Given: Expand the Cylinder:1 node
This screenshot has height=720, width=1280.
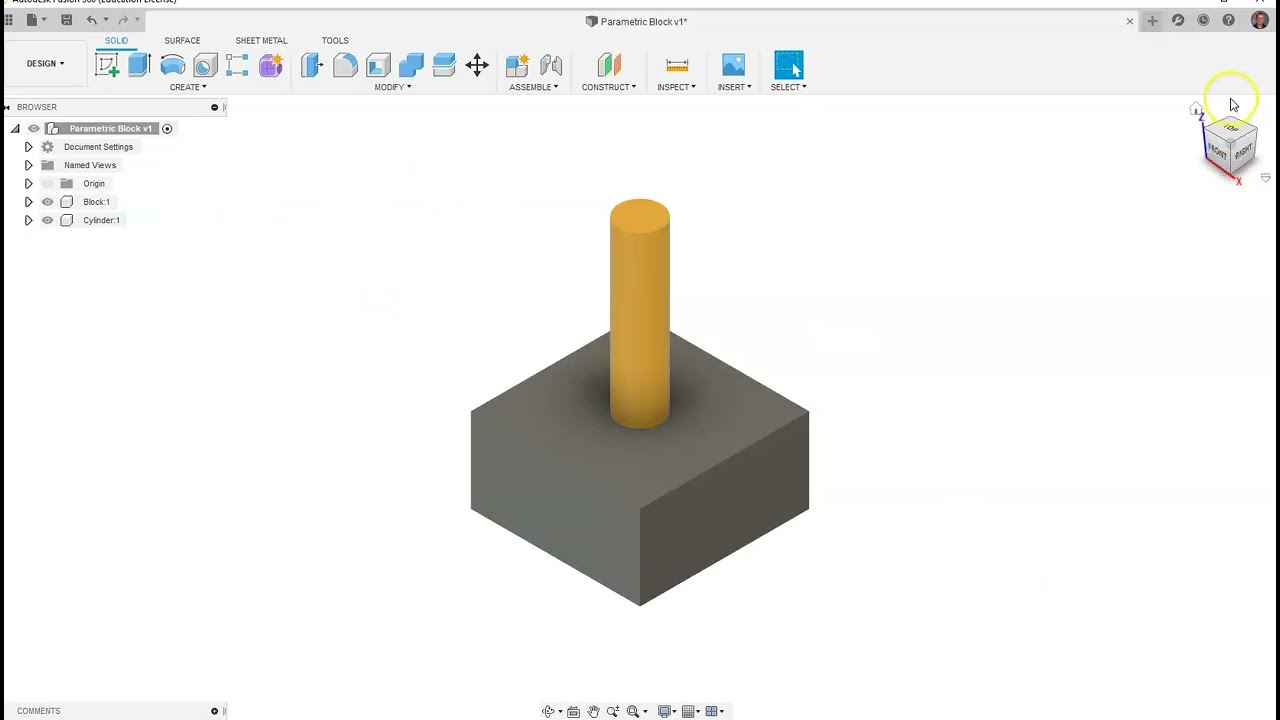Looking at the screenshot, I should pyautogui.click(x=28, y=220).
